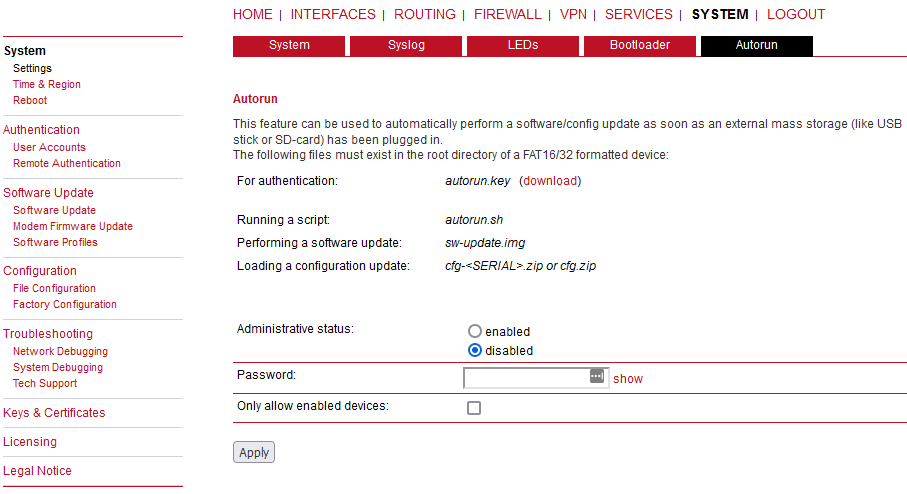
Task: Open Factory Configuration in sidebar
Action: (x=65, y=304)
